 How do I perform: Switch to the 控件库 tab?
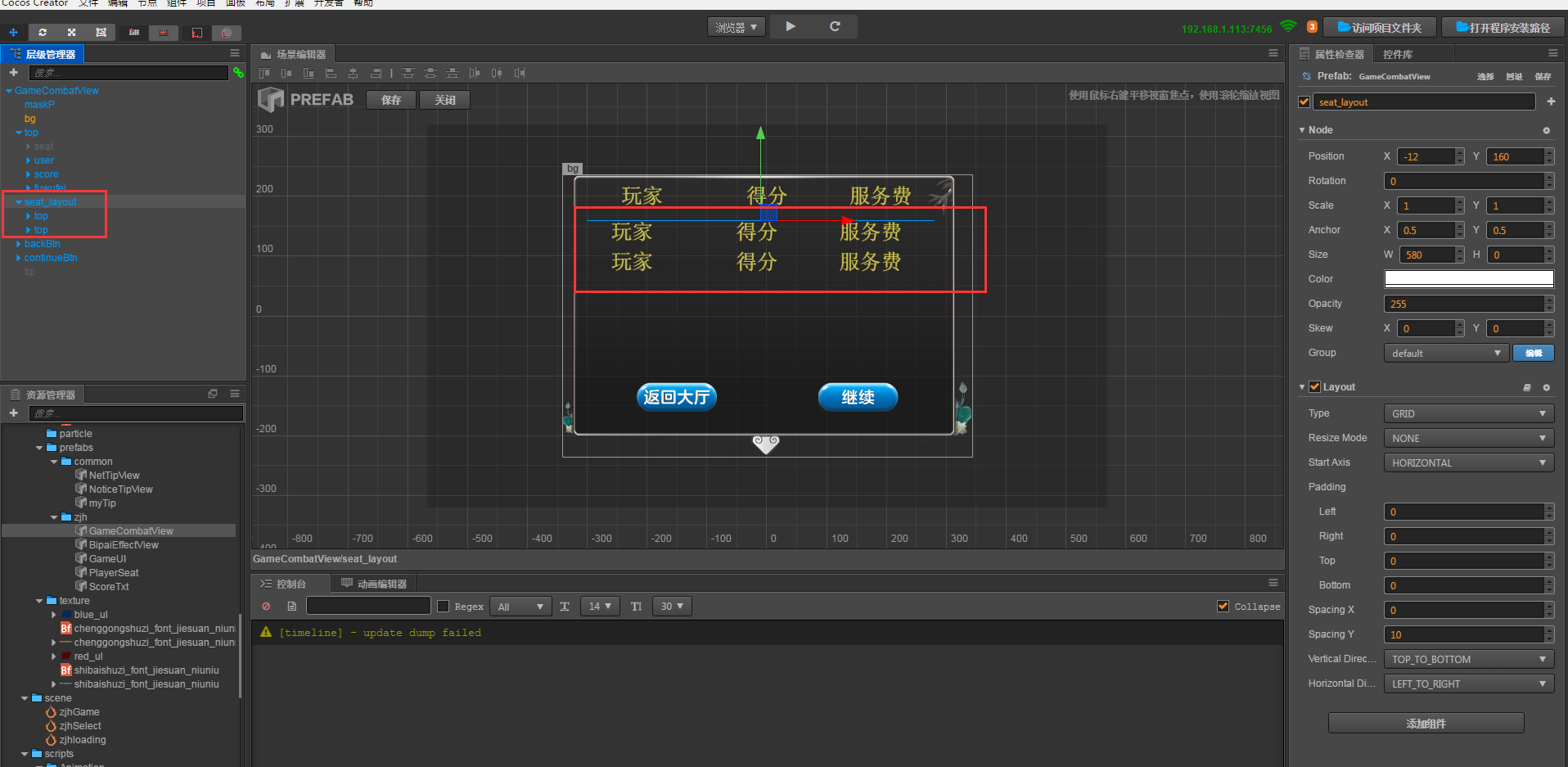(1398, 54)
